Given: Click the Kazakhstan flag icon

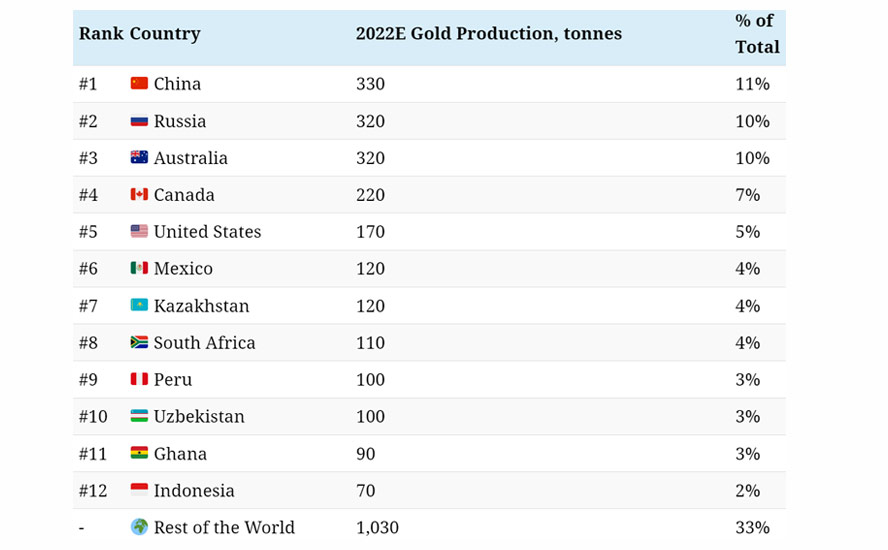Looking at the screenshot, I should (139, 306).
